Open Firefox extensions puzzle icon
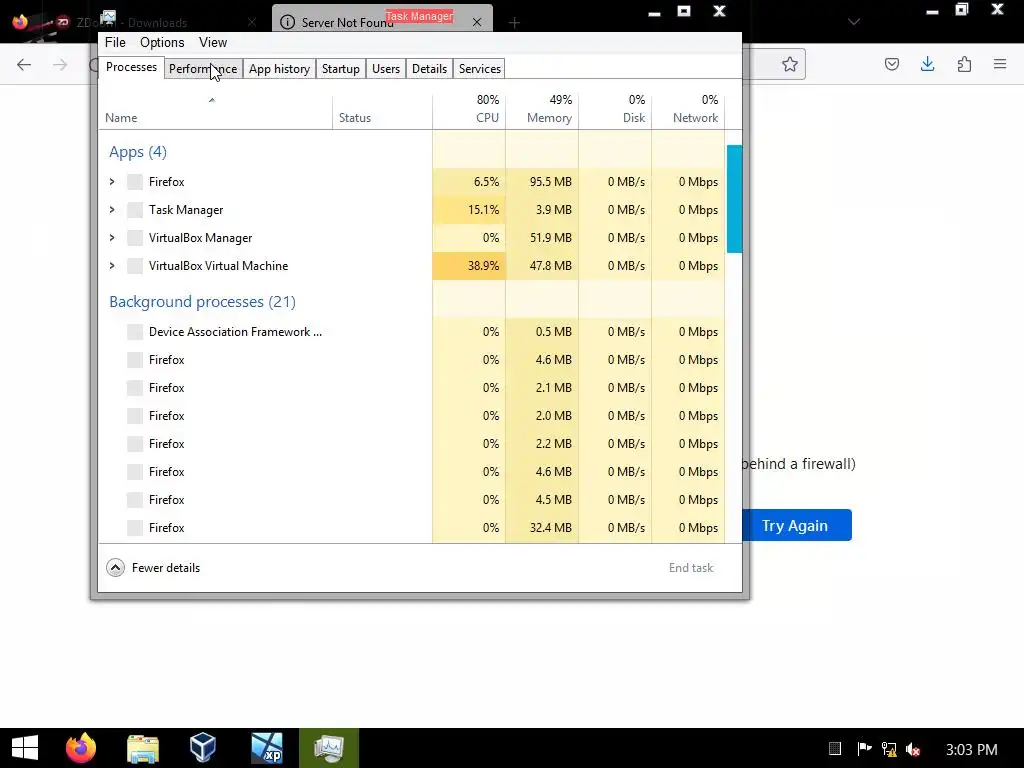1024x768 pixels. [x=964, y=64]
